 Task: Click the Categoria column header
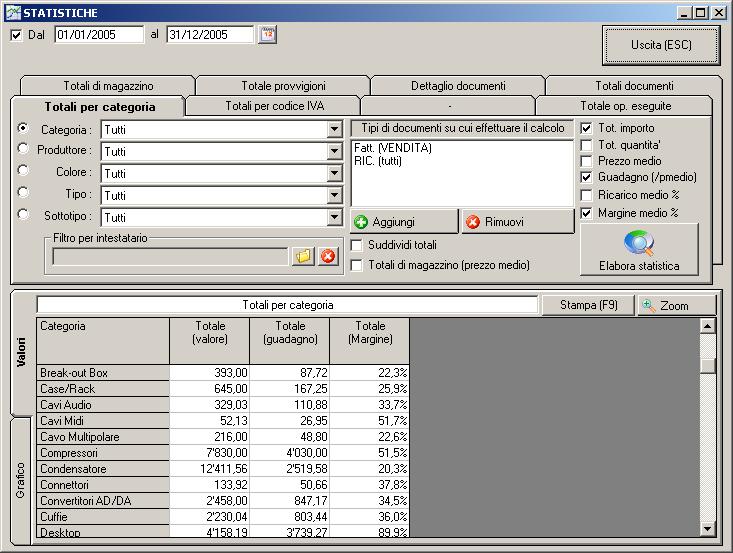click(103, 341)
